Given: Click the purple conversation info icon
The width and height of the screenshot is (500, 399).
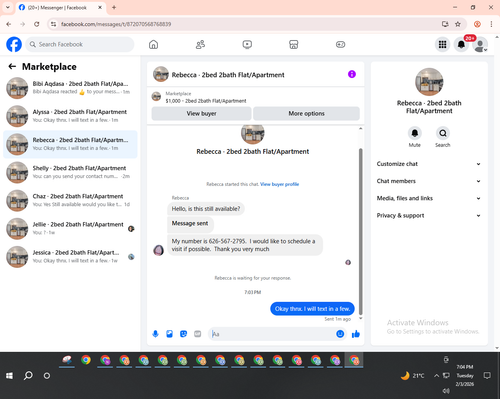Looking at the screenshot, I should coord(352,74).
